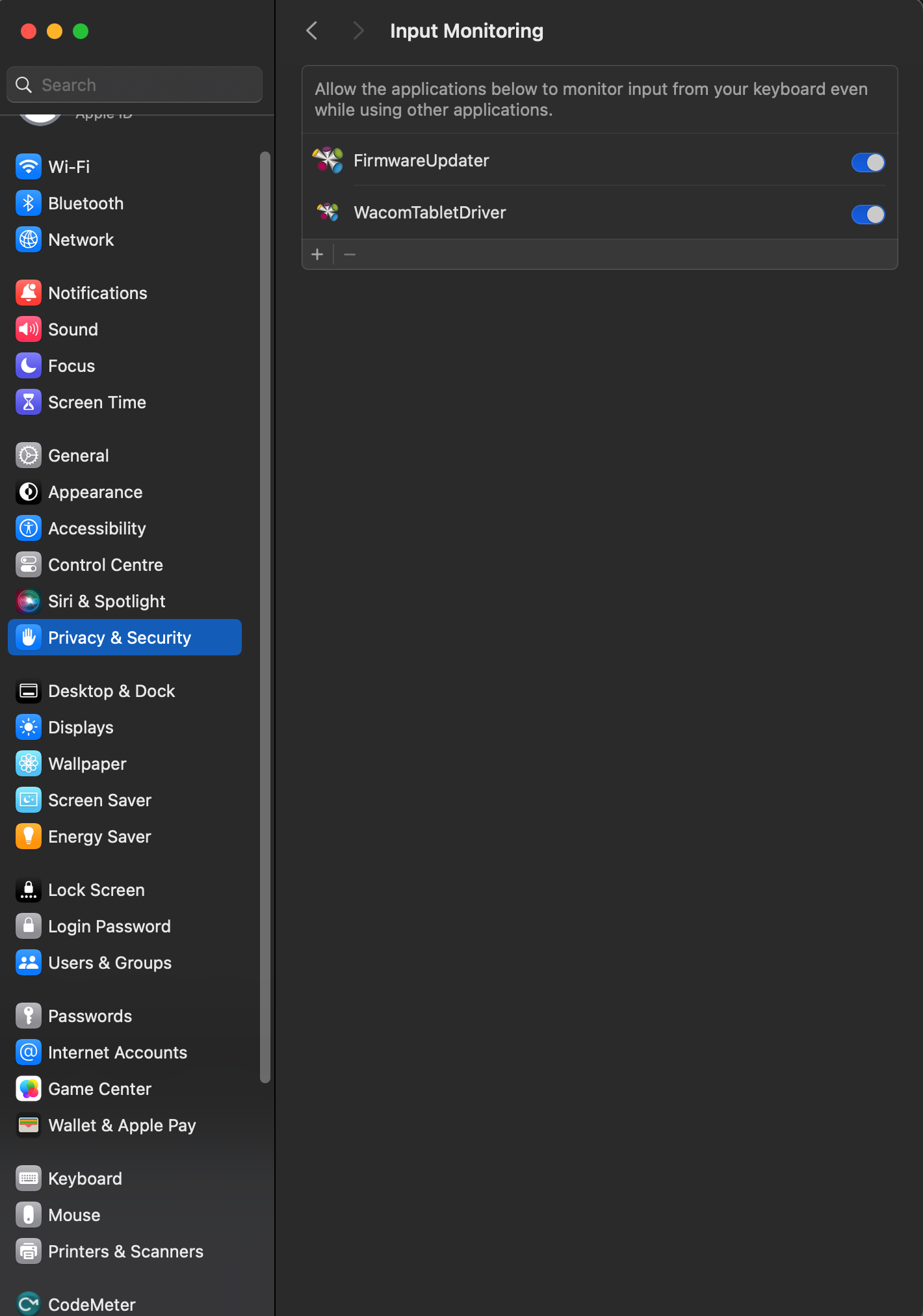Click the WacomTabletDriver name text
Viewport: 923px width, 1316px height.
coord(430,213)
